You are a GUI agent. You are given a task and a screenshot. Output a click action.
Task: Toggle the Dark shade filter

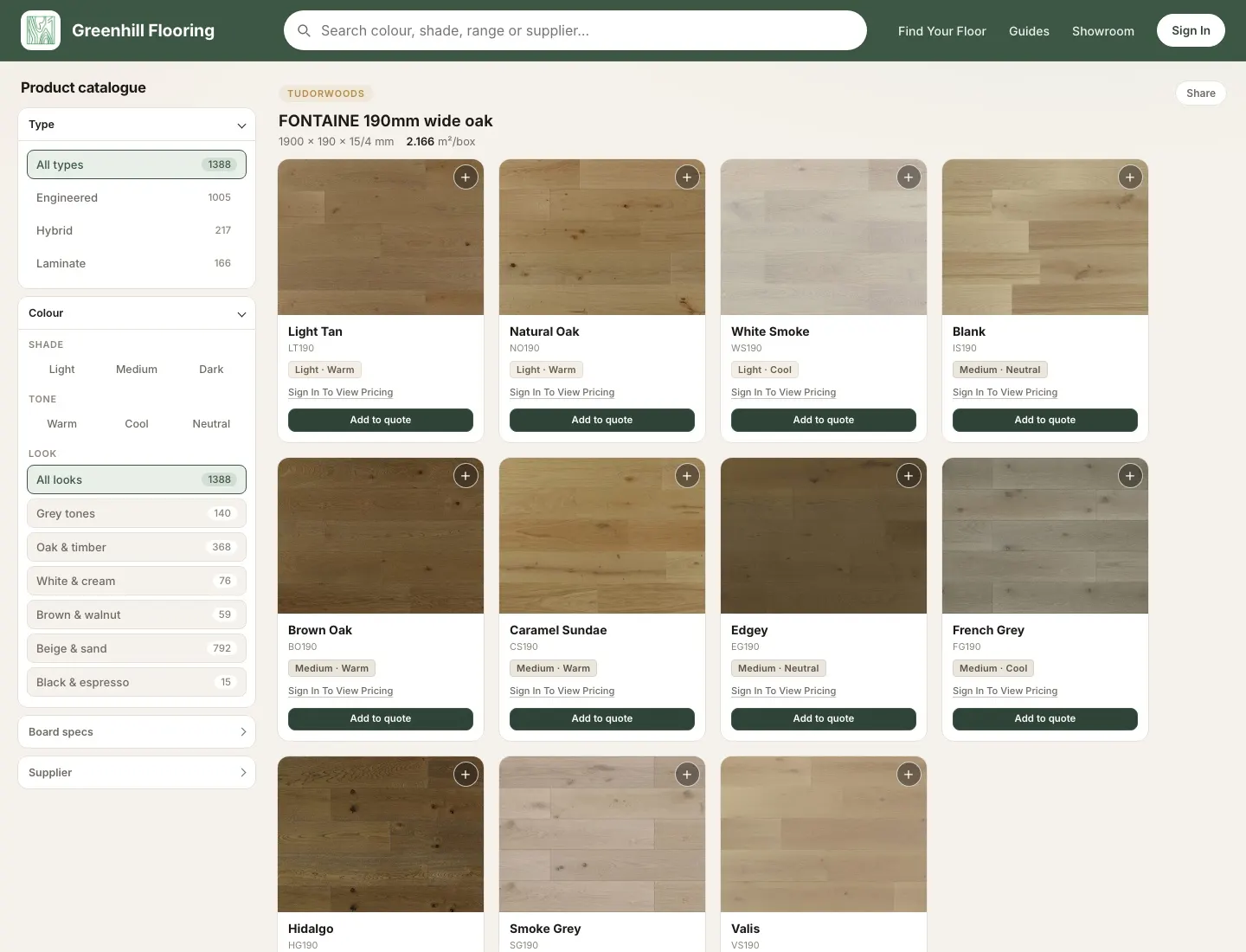pos(211,370)
